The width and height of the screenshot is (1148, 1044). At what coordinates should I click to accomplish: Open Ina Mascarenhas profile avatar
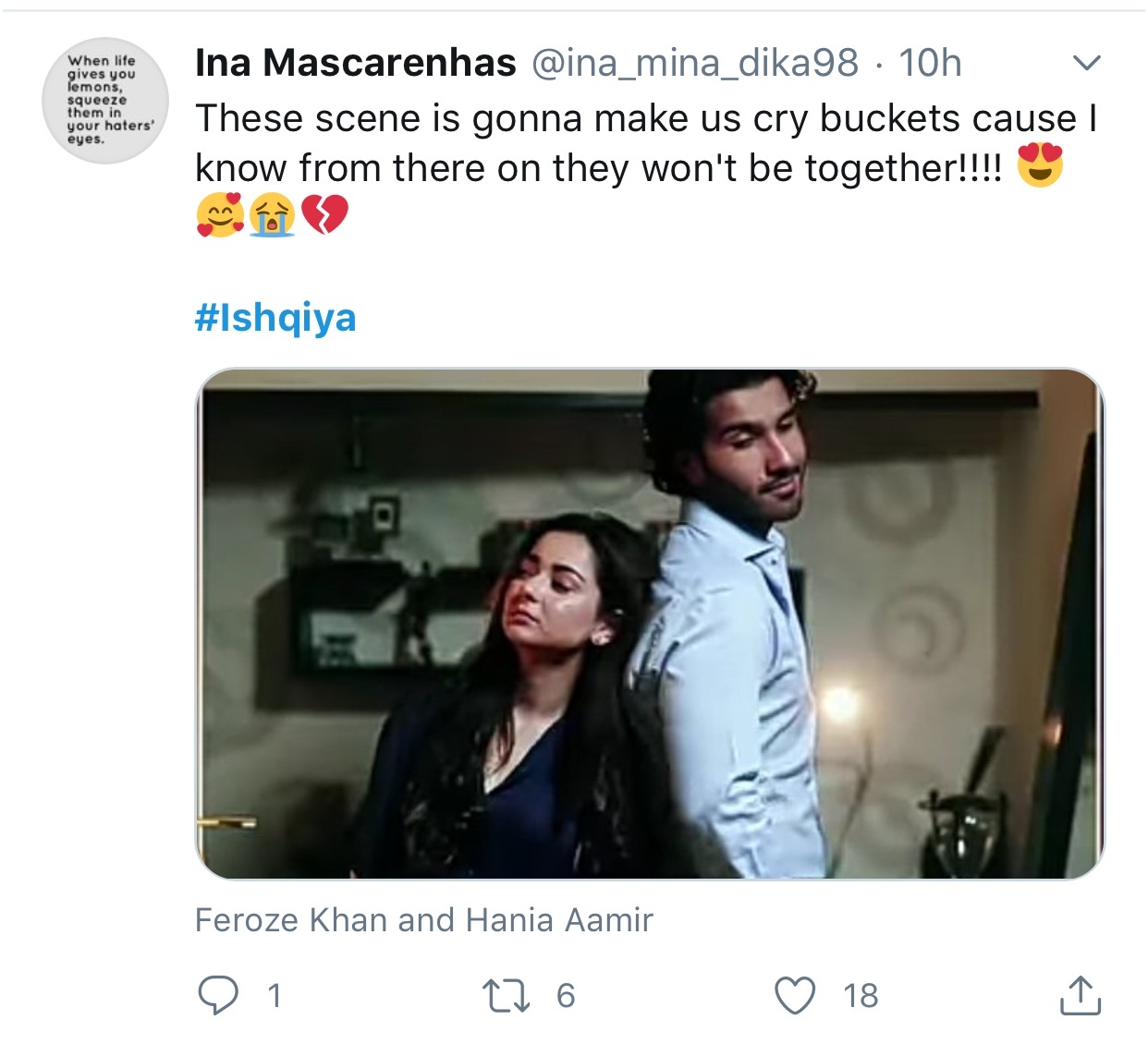105,101
